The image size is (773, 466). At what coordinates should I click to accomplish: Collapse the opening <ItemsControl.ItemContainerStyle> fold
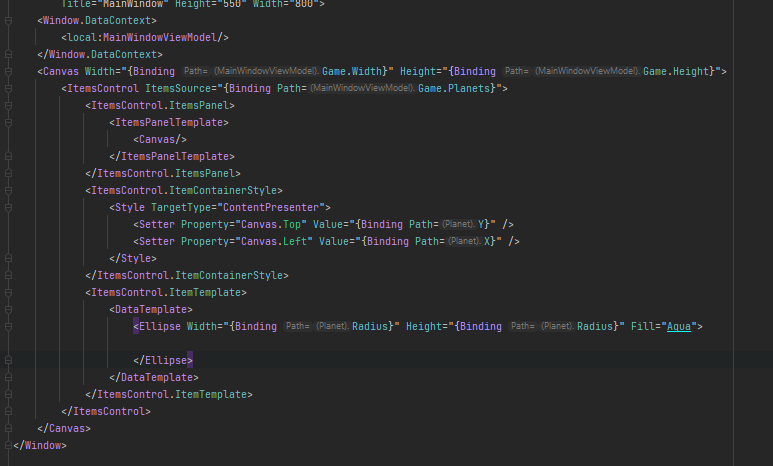[8, 191]
